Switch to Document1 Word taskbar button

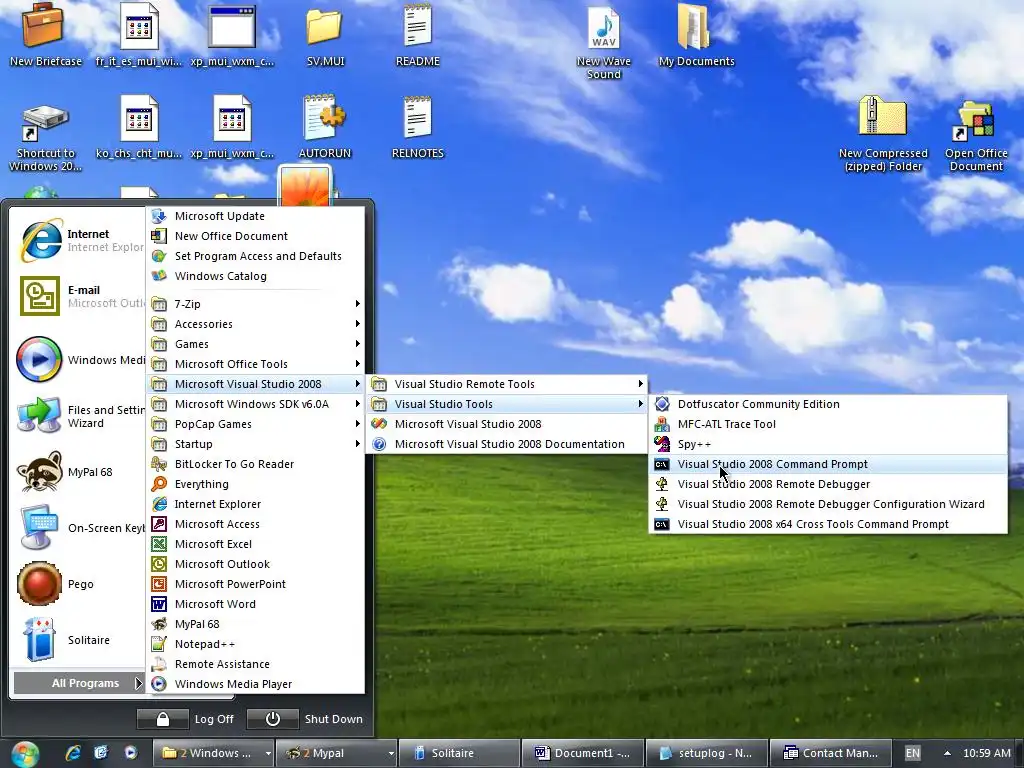[583, 753]
